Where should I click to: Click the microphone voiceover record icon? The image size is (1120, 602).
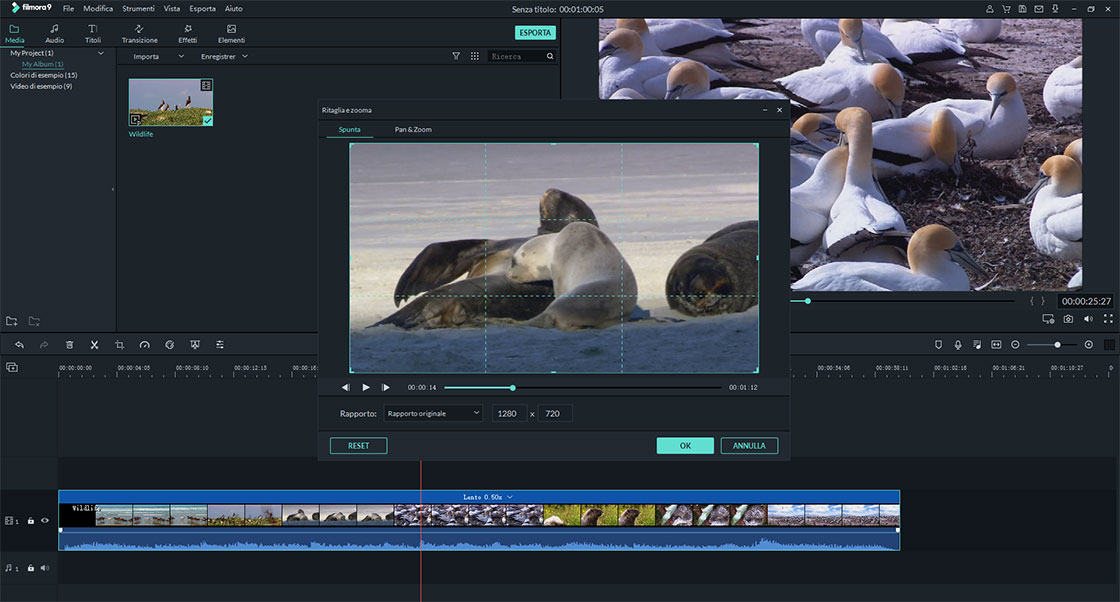[x=958, y=345]
